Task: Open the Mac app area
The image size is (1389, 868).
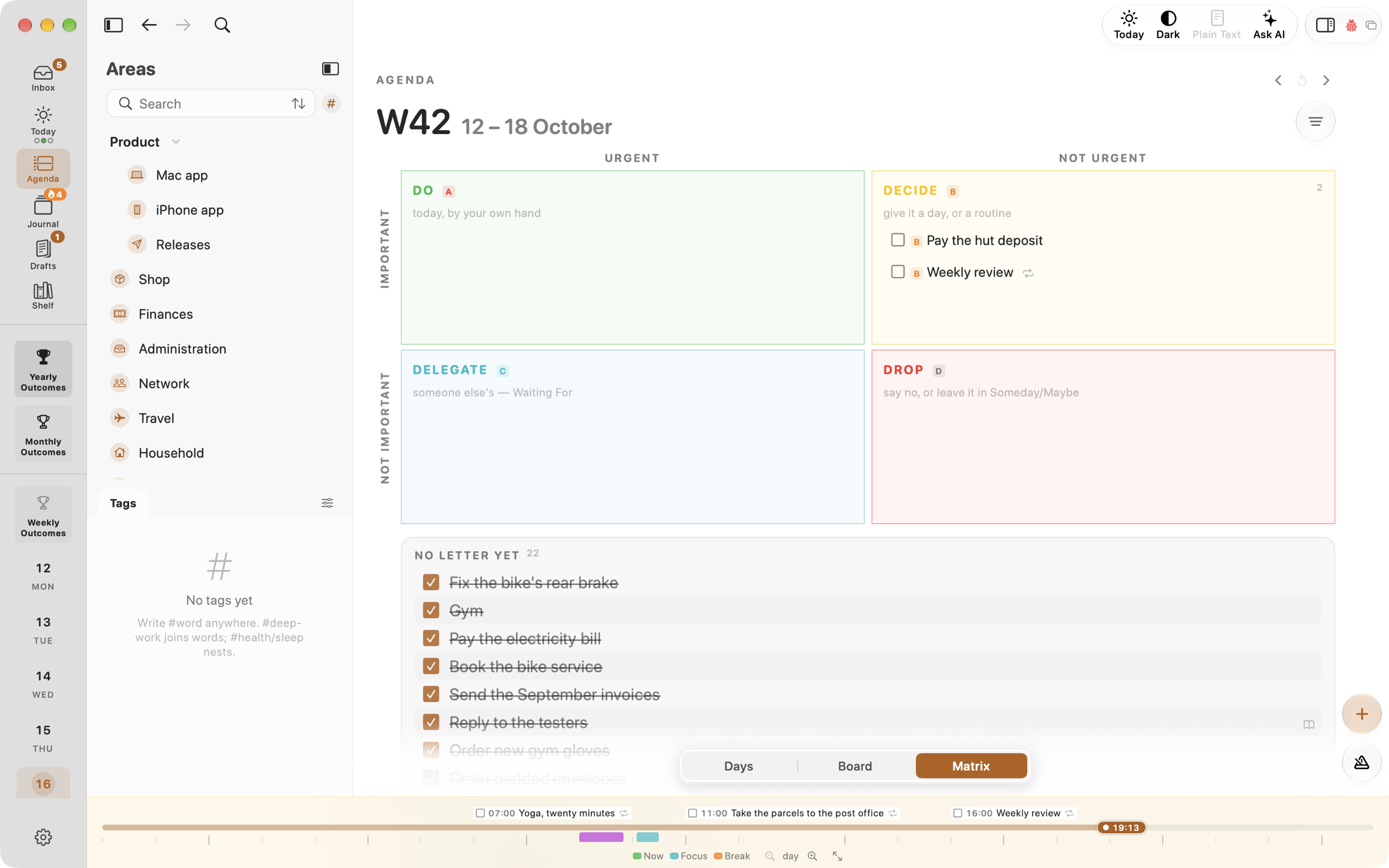Action: [182, 175]
